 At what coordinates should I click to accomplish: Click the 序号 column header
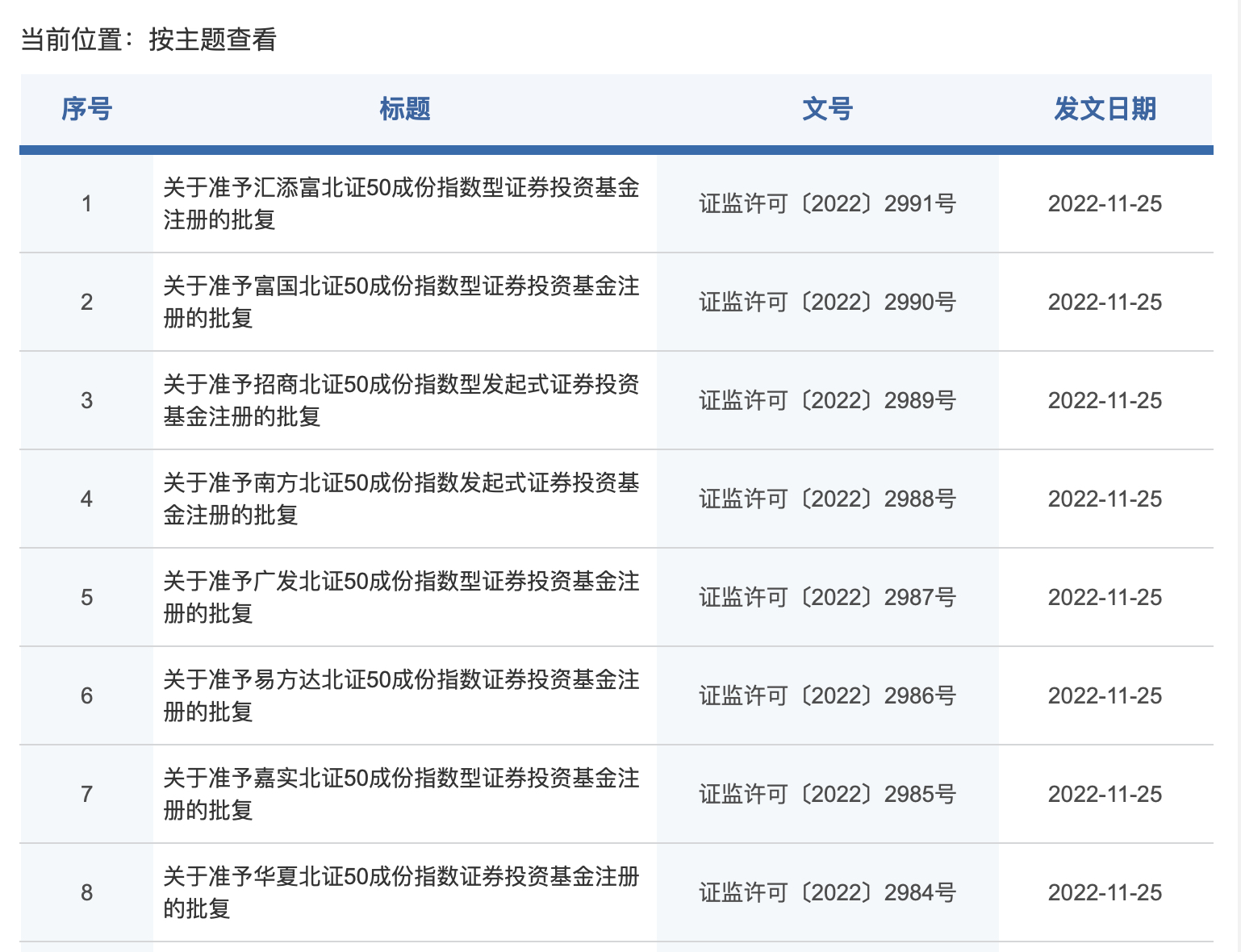(x=86, y=109)
